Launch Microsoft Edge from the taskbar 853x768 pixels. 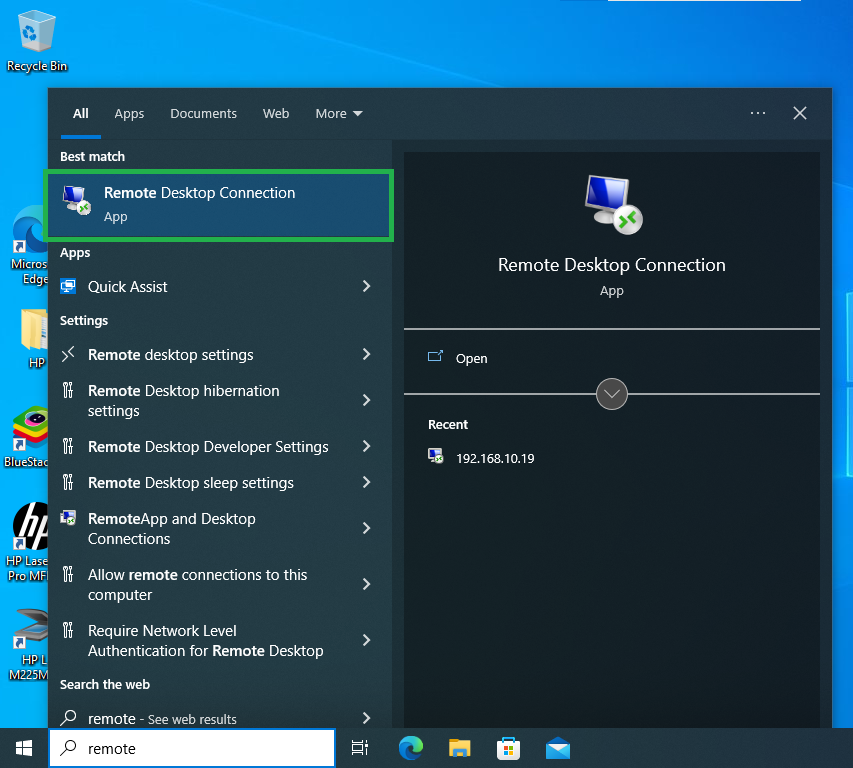coord(410,747)
